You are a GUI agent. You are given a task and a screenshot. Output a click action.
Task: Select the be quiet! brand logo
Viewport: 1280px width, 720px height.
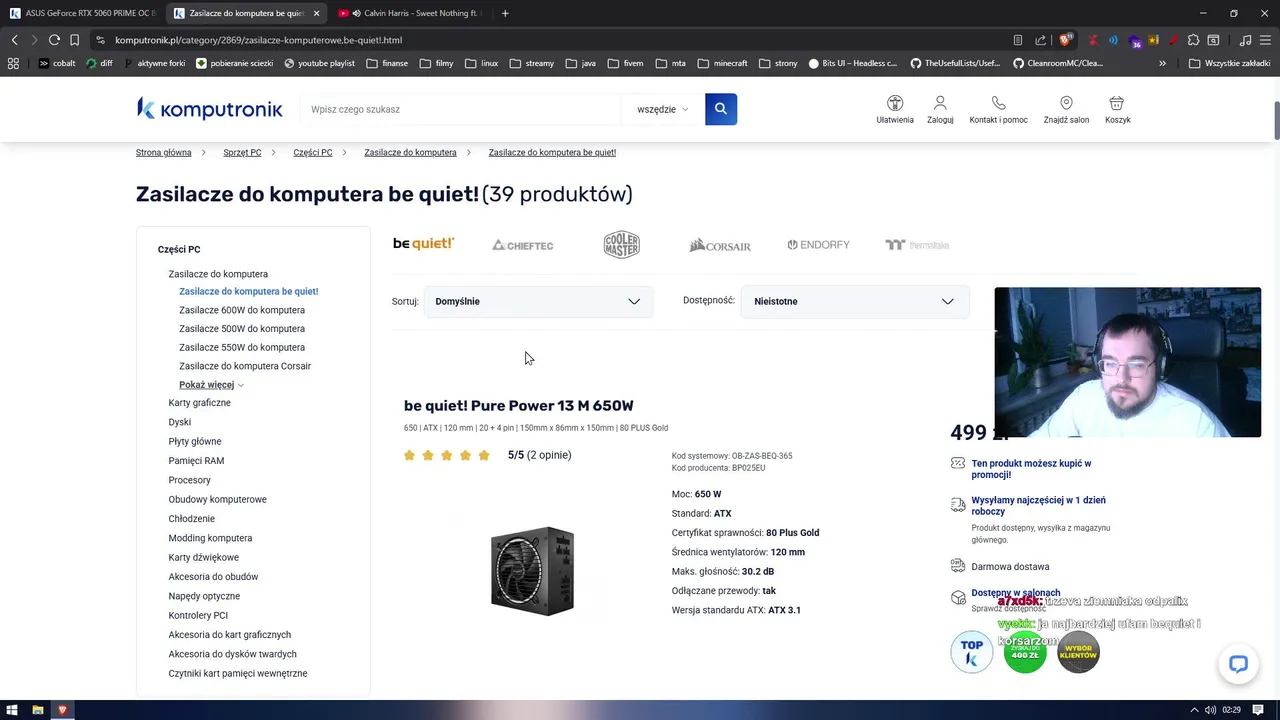pyautogui.click(x=424, y=244)
